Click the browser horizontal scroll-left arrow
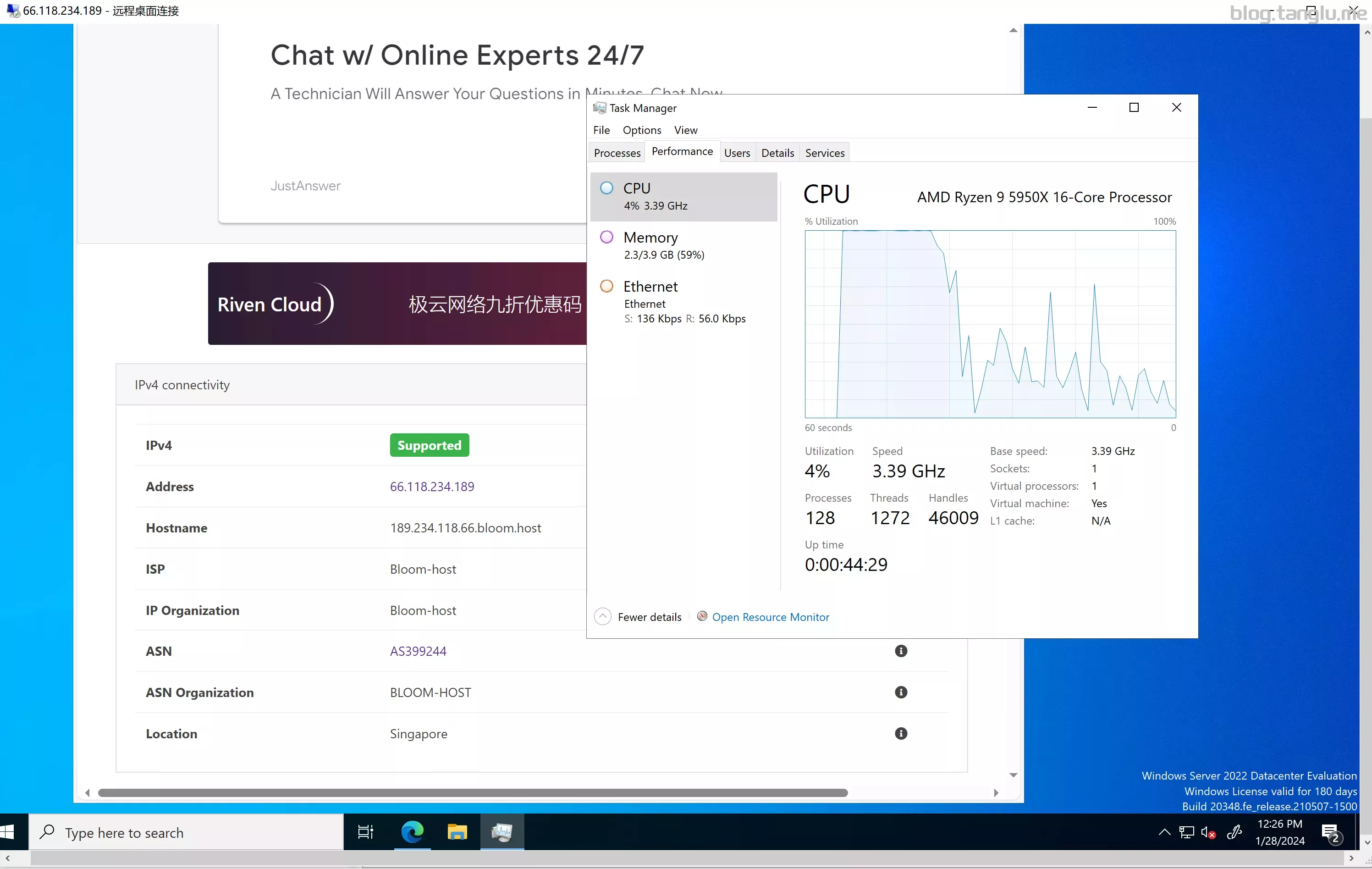Viewport: 1372px width, 869px height. 87,792
